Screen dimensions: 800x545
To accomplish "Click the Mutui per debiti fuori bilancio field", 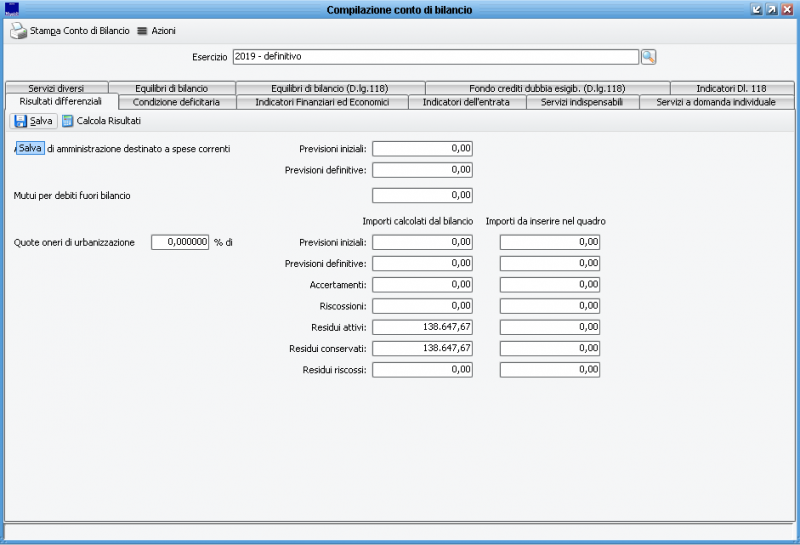I will point(421,195).
